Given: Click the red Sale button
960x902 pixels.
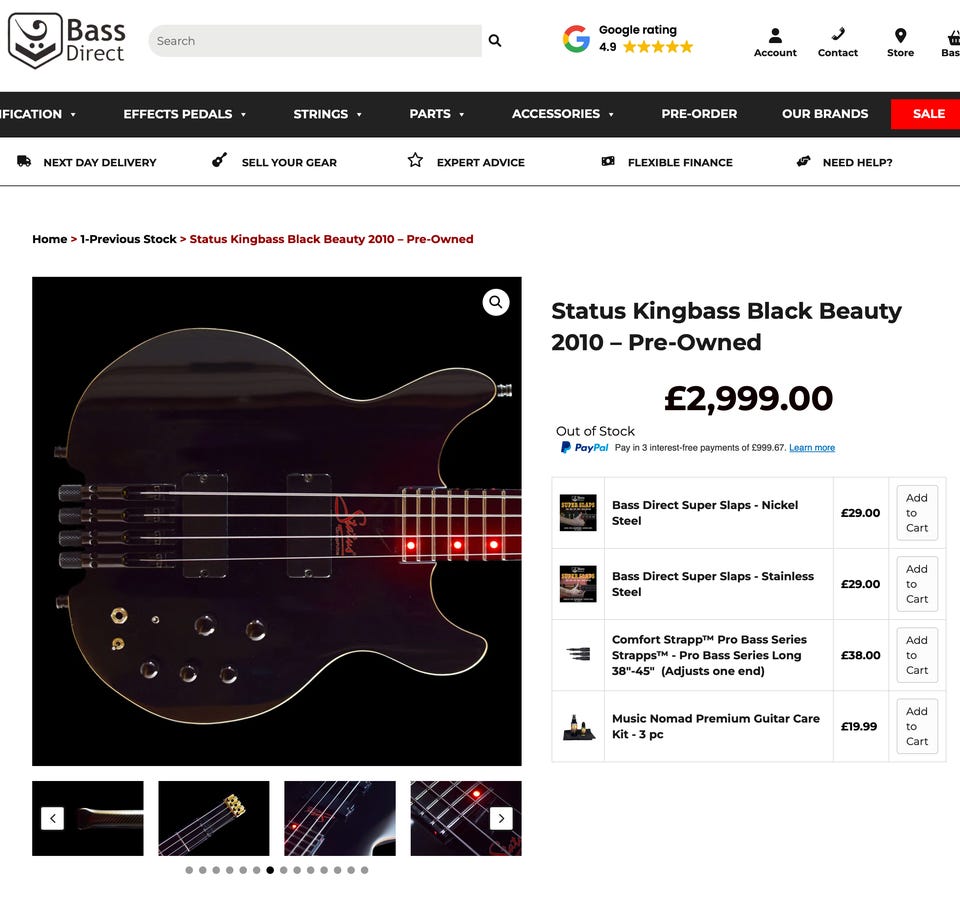Looking at the screenshot, I should point(927,114).
